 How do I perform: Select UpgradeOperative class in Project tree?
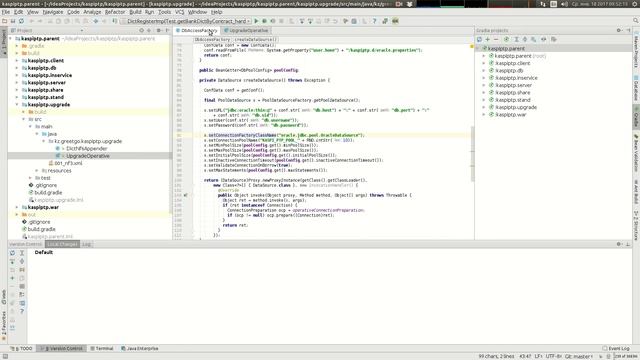(87, 156)
